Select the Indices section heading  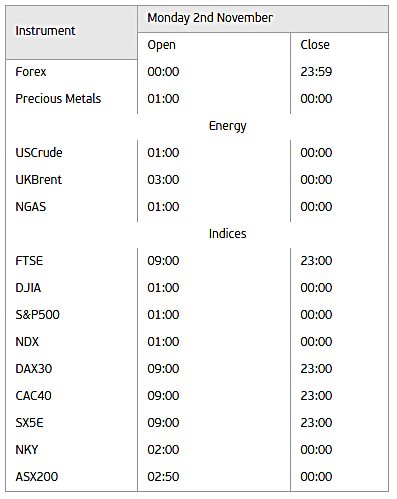point(228,234)
